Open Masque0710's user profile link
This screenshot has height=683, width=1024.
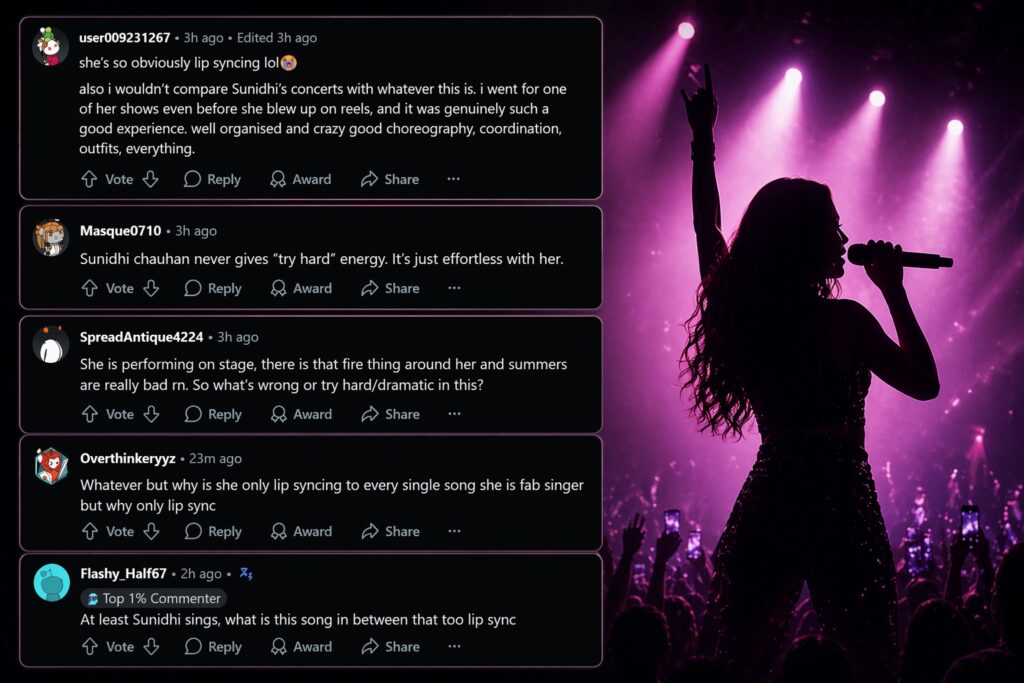coord(120,231)
